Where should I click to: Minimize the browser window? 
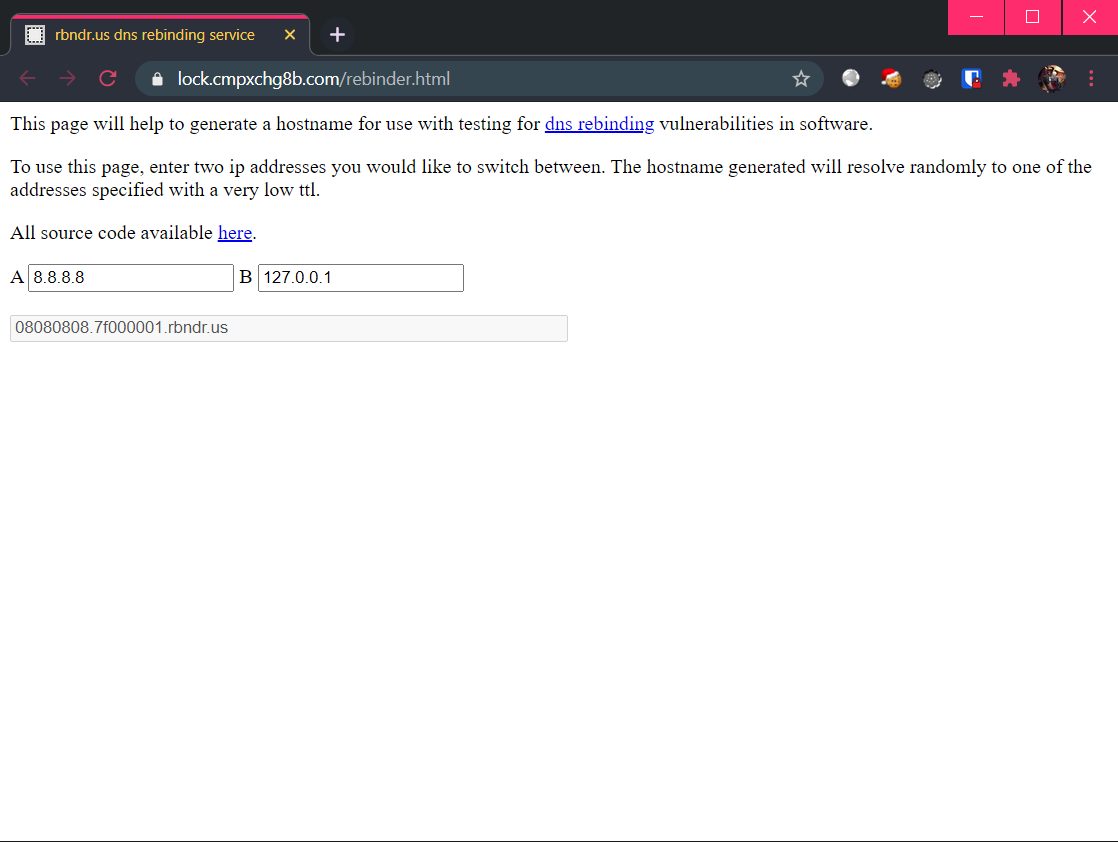point(976,17)
